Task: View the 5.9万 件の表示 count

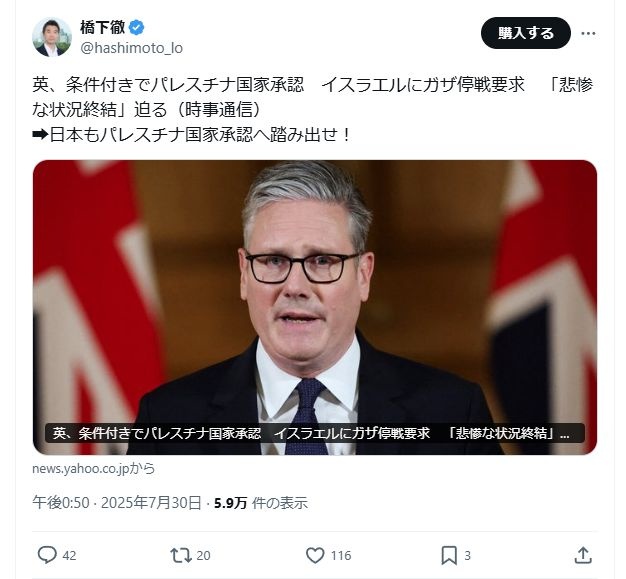Action: click(x=261, y=503)
